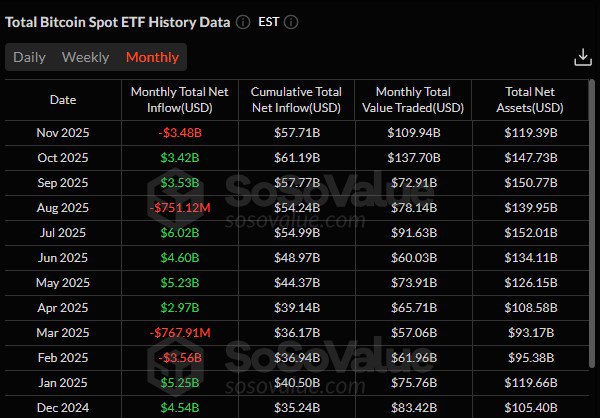Select the Jul 2025 row date

point(62,232)
